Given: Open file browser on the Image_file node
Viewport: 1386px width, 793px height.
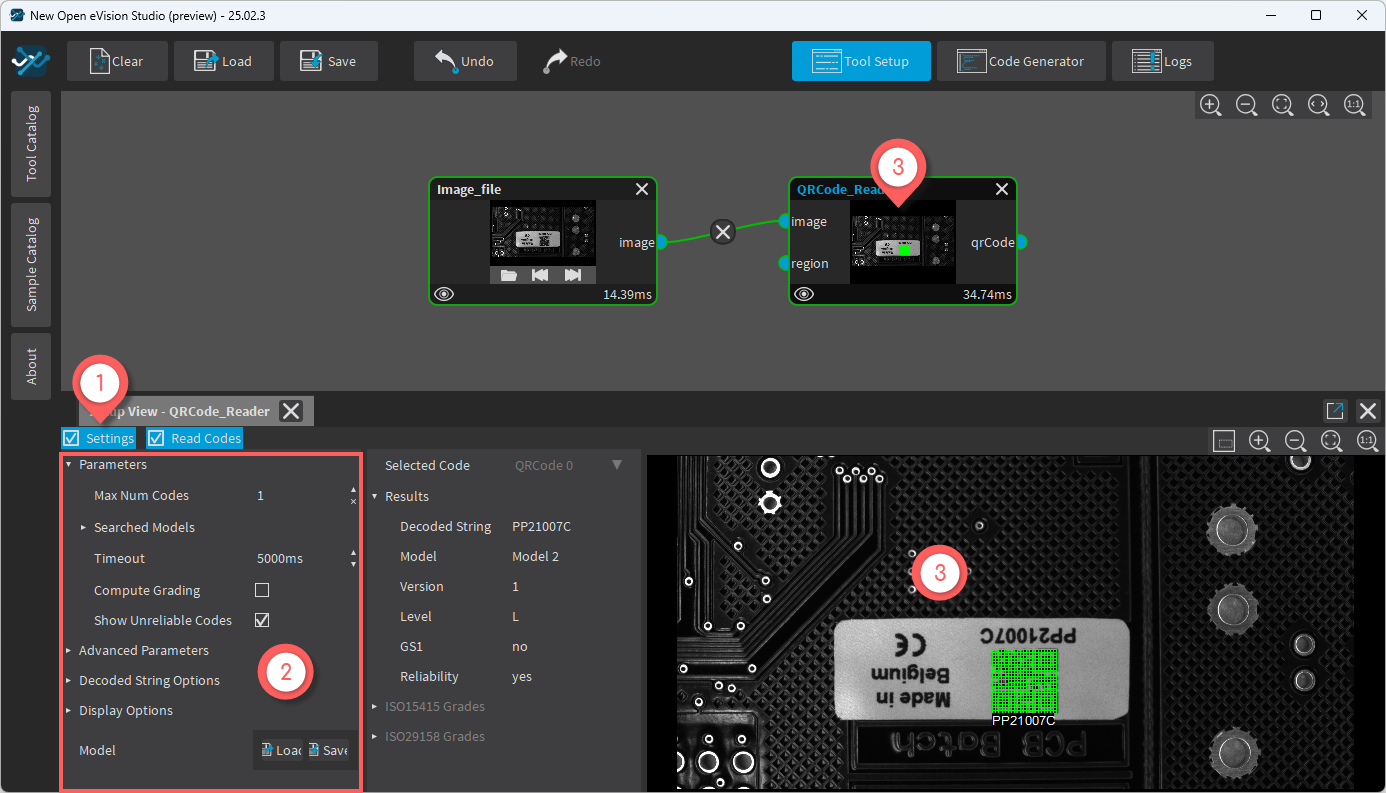Looking at the screenshot, I should point(509,275).
